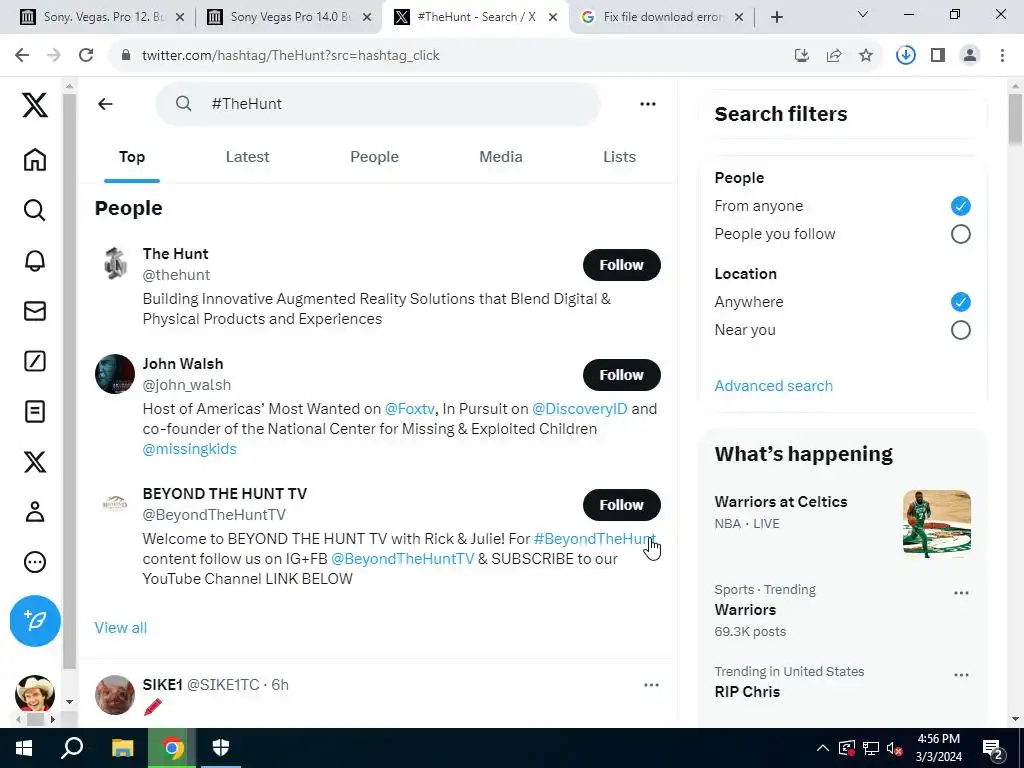Follow The Hunt account
Screen dimensions: 1024x768
point(622,265)
